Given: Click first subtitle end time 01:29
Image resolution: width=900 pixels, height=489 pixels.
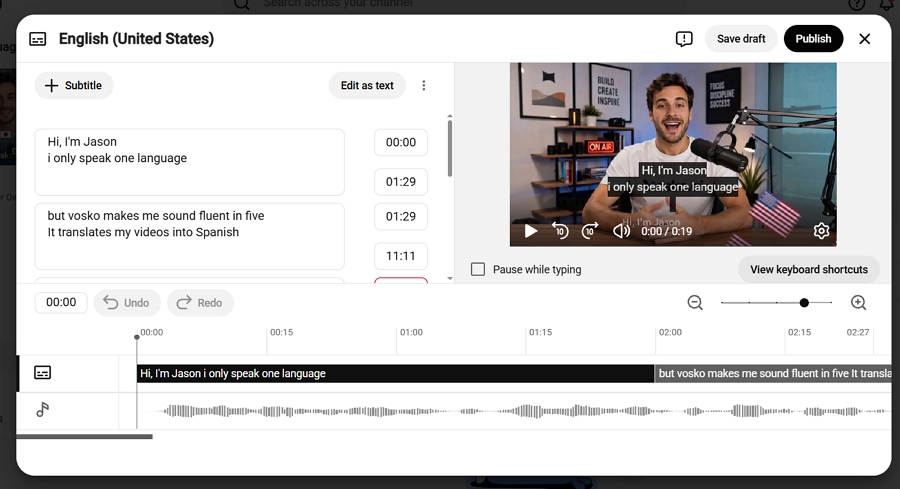Looking at the screenshot, I should pos(401,182).
